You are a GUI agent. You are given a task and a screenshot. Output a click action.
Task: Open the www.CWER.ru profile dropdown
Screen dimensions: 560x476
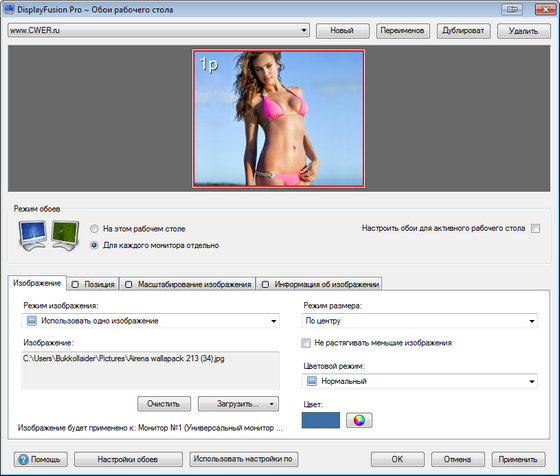tap(159, 30)
